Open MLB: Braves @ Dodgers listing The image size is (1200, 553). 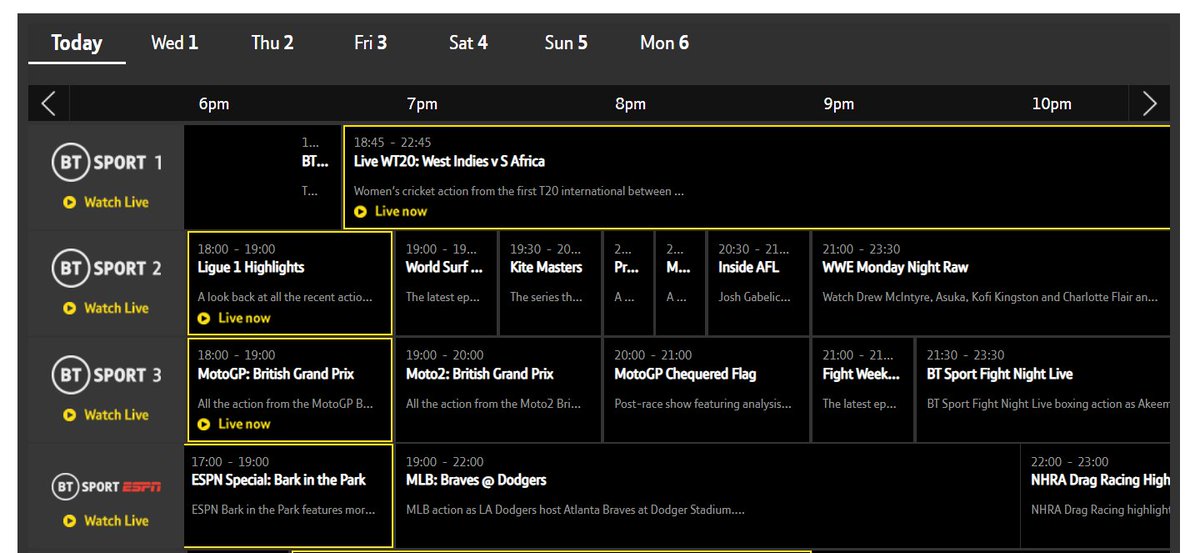click(x=707, y=496)
